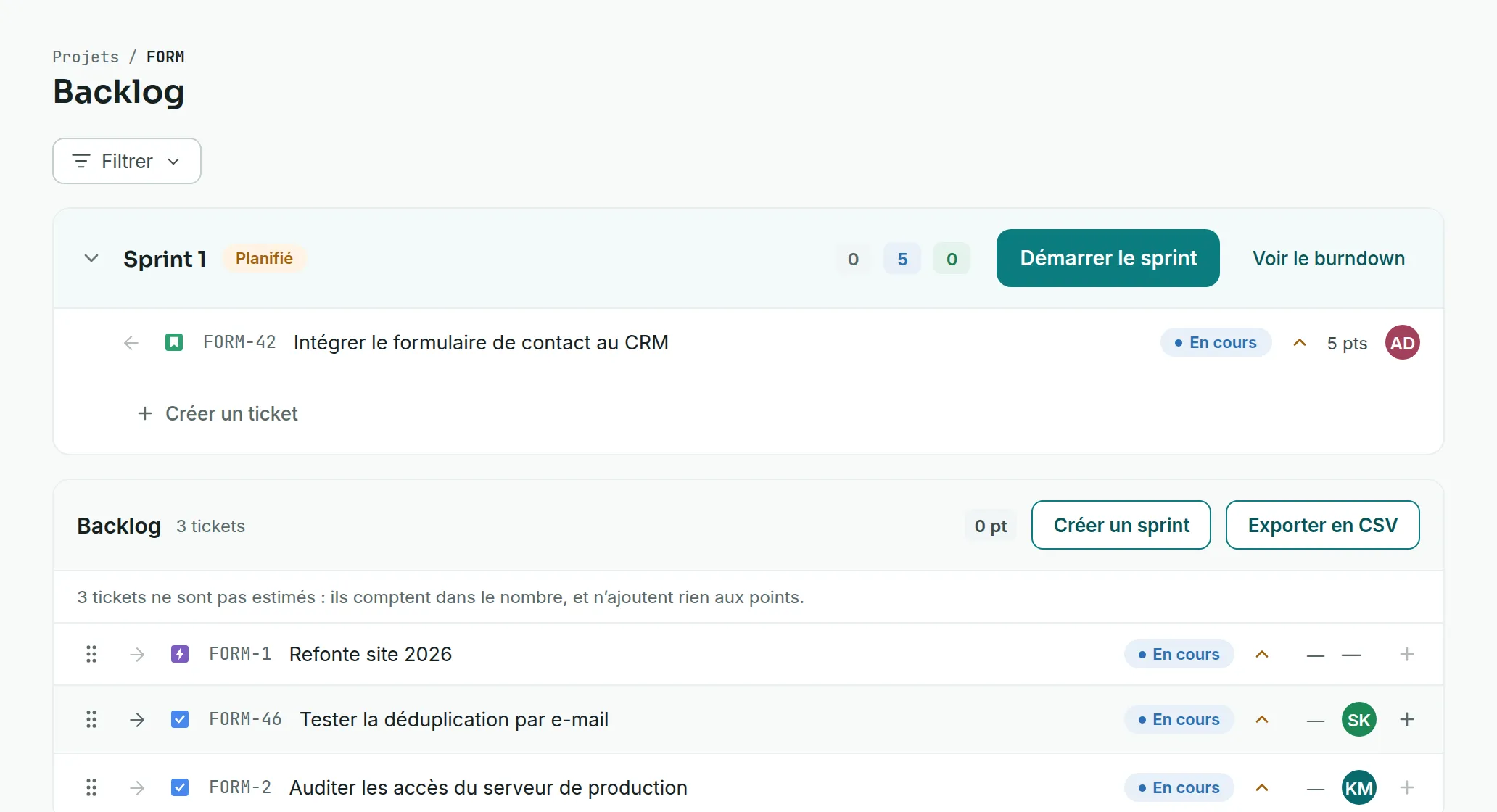Collapse the Sprint 1 section chevron
Screen dimensions: 1497x812
91,258
